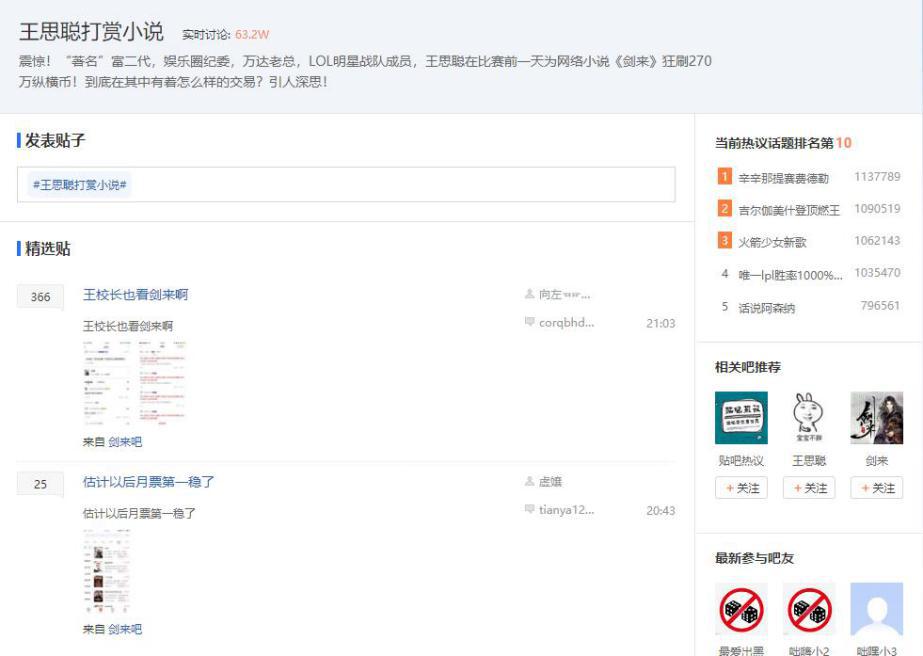Open post titled 估计以后月票第一稳了

pos(148,482)
